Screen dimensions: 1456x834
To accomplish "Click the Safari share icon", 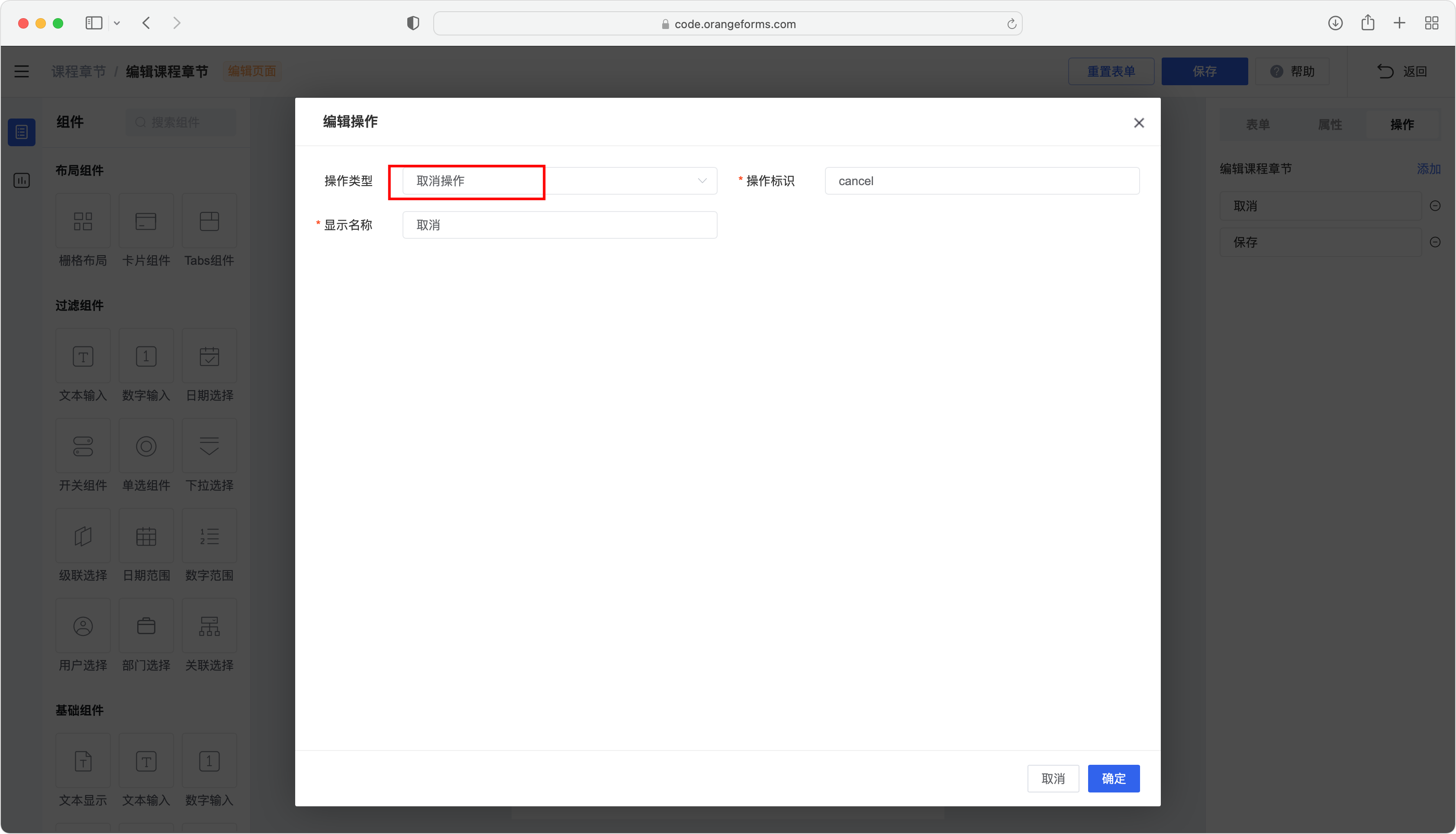I will [1368, 23].
